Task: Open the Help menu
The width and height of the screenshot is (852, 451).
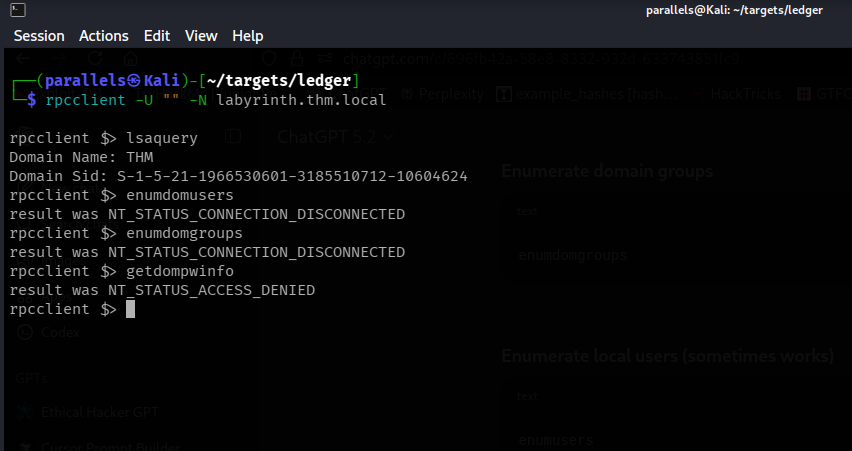Action: click(247, 35)
